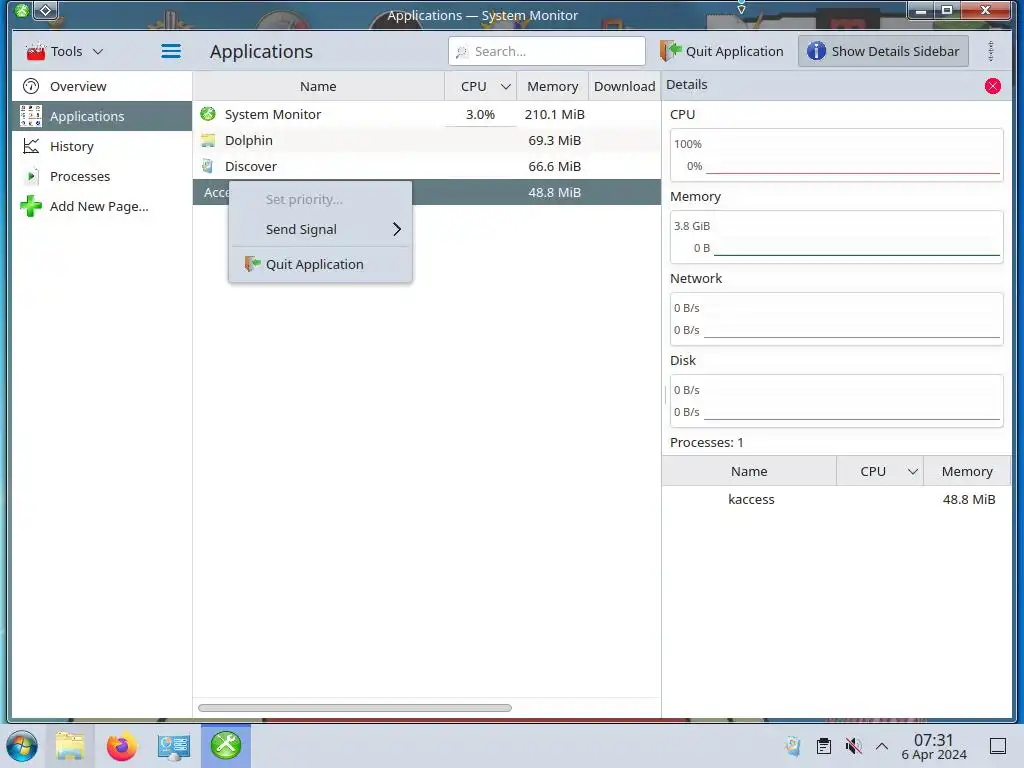Screen dimensions: 1024x768
Task: Click System Monitor taskbar icon
Action: click(226, 746)
